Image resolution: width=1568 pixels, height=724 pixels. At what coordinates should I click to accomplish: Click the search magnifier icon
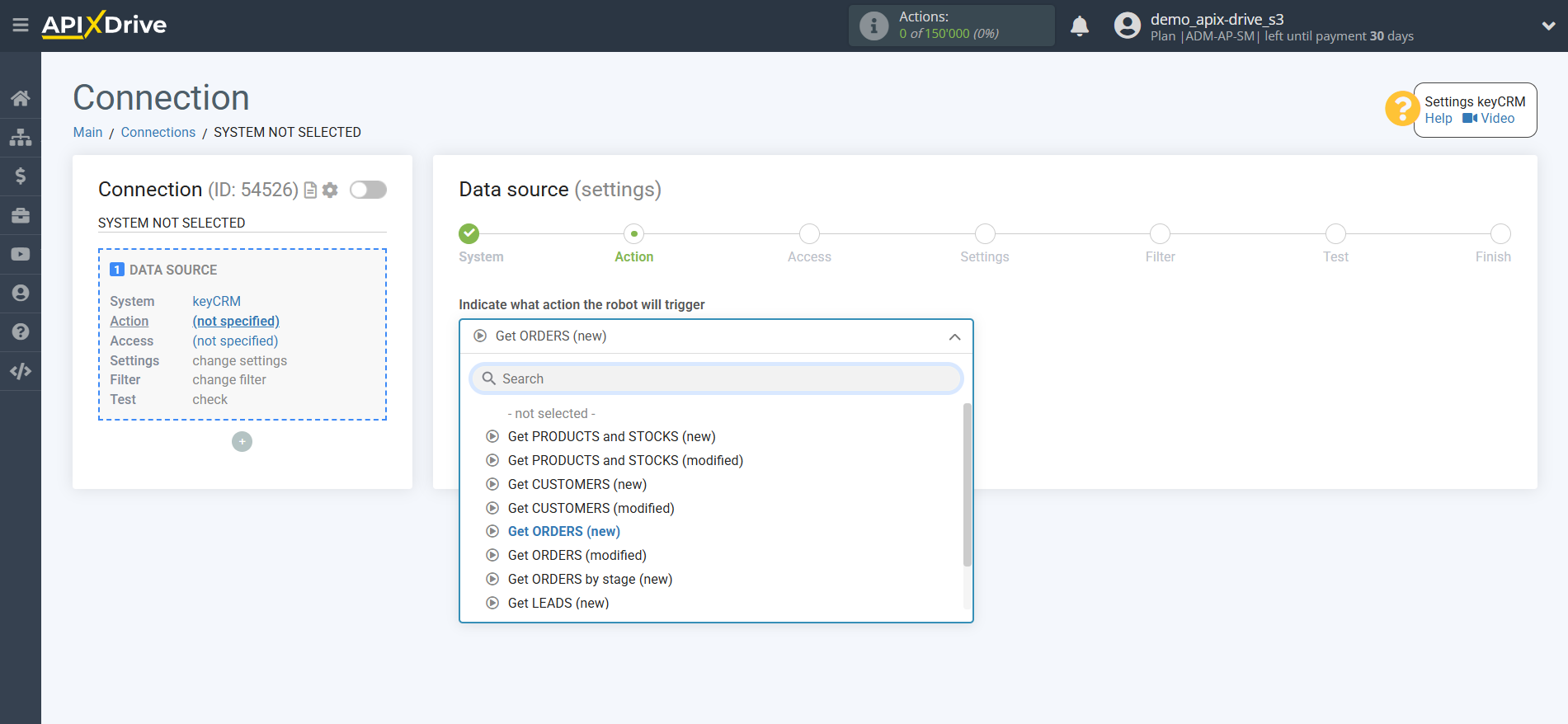(x=489, y=378)
